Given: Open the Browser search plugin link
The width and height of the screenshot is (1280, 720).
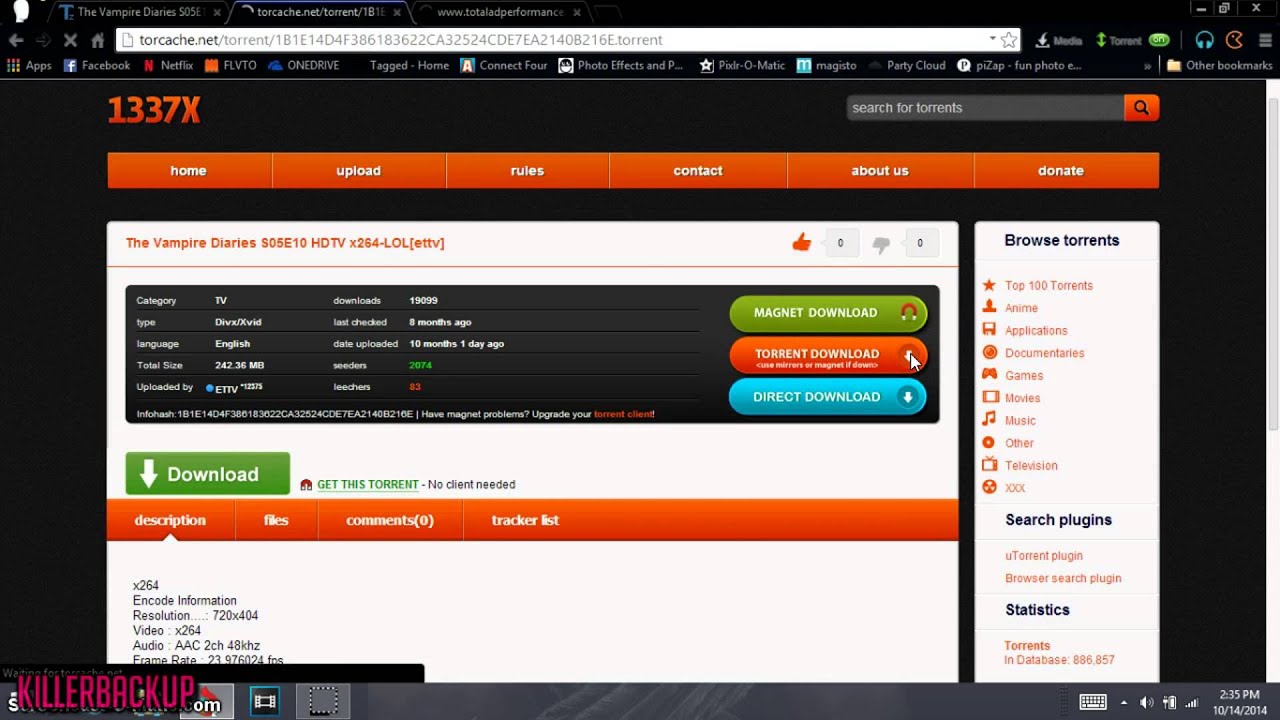Looking at the screenshot, I should (x=1063, y=578).
